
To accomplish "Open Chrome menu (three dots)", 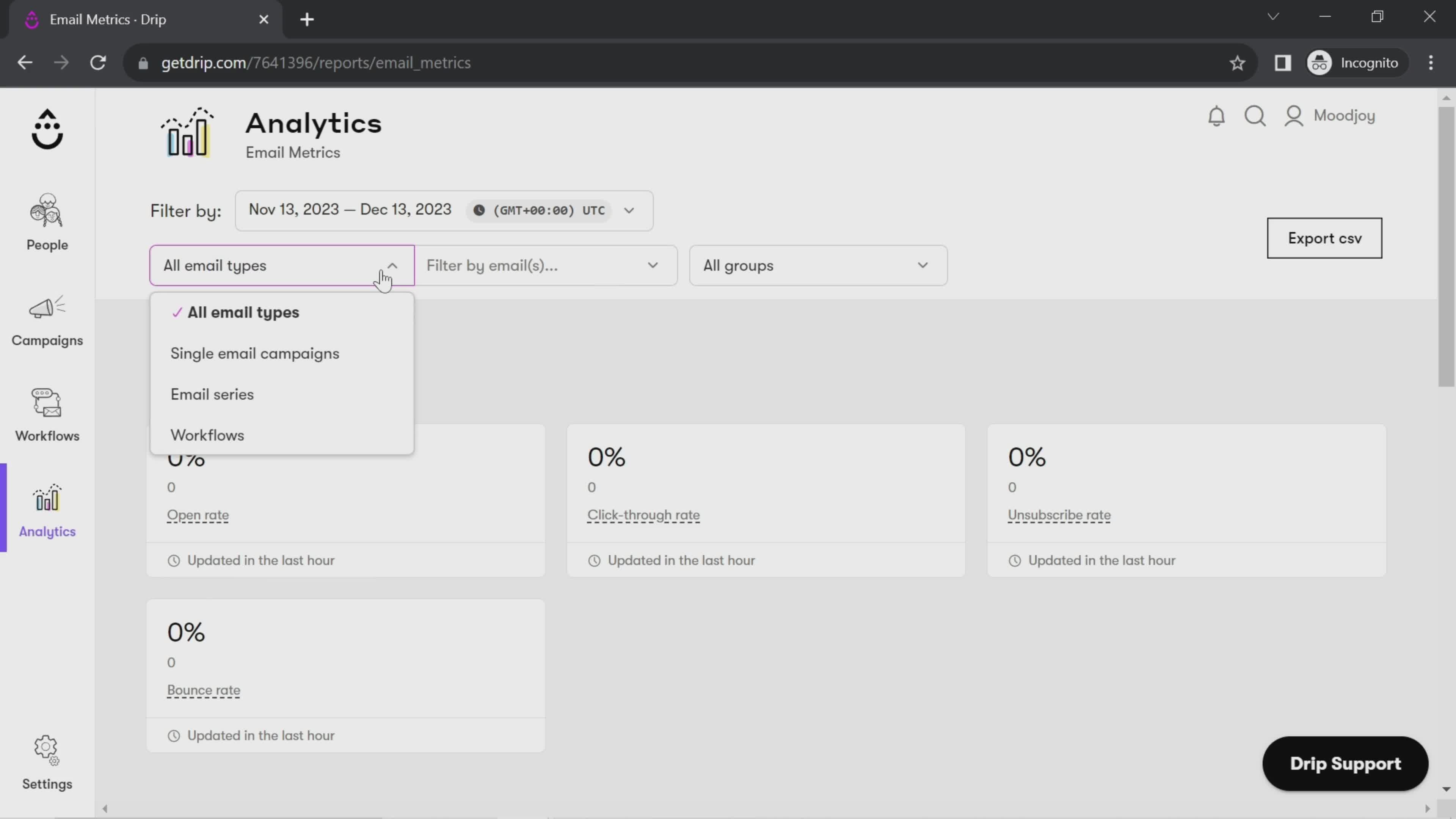I will click(1431, 63).
